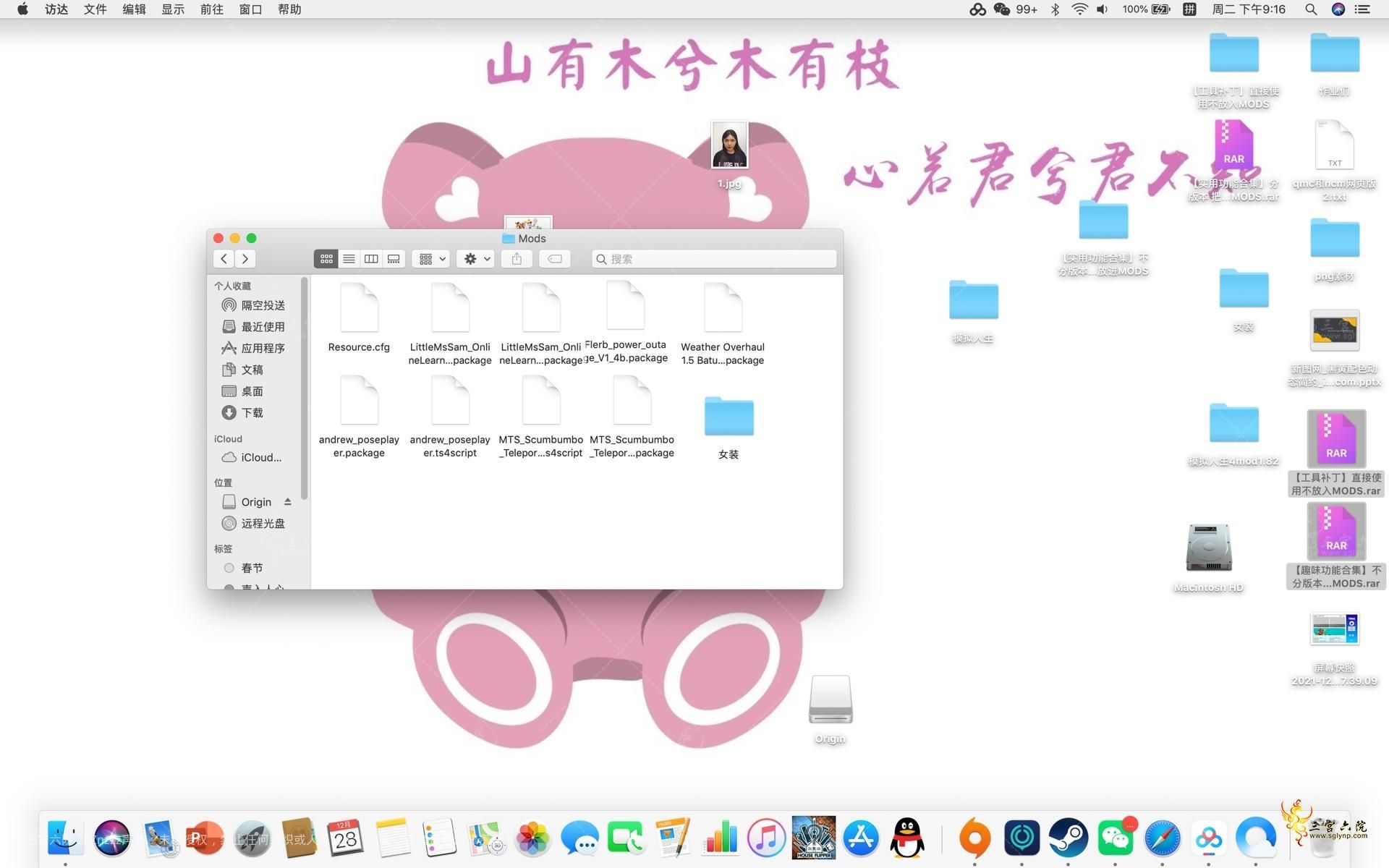Open Spotlight search in the menu bar
1389x868 pixels.
tap(1311, 9)
